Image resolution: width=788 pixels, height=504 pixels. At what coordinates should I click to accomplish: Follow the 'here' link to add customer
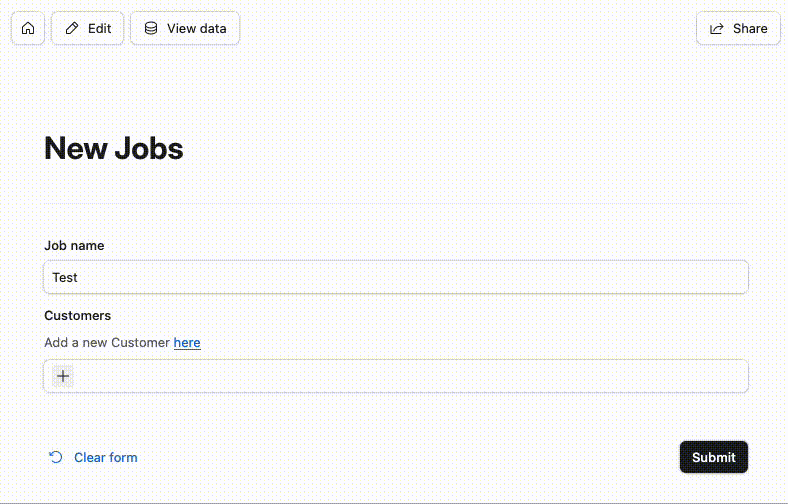click(x=187, y=342)
